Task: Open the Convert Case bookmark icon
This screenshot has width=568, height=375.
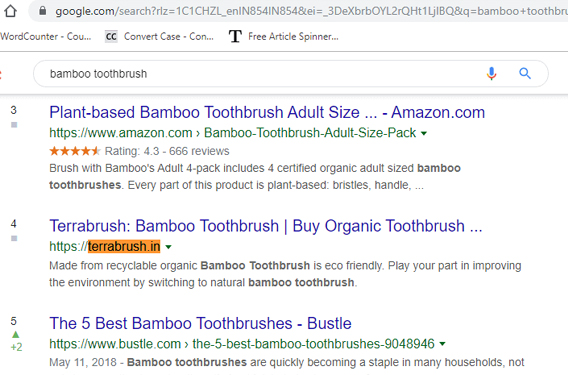Action: (111, 37)
